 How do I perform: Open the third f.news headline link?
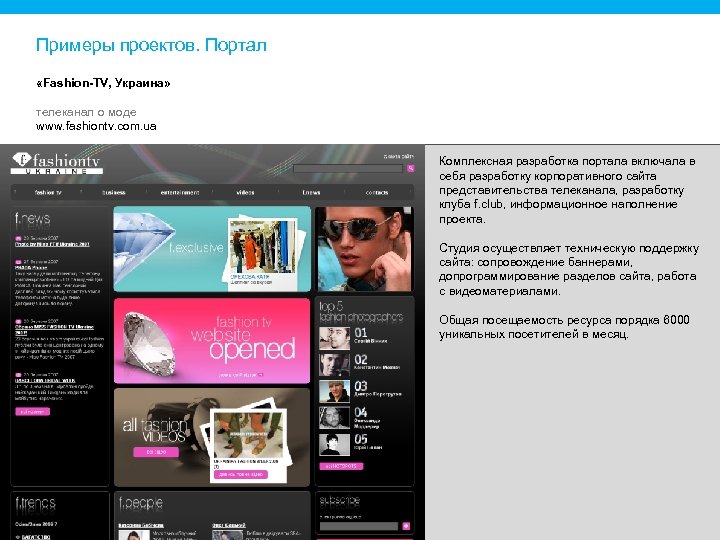[x=54, y=330]
